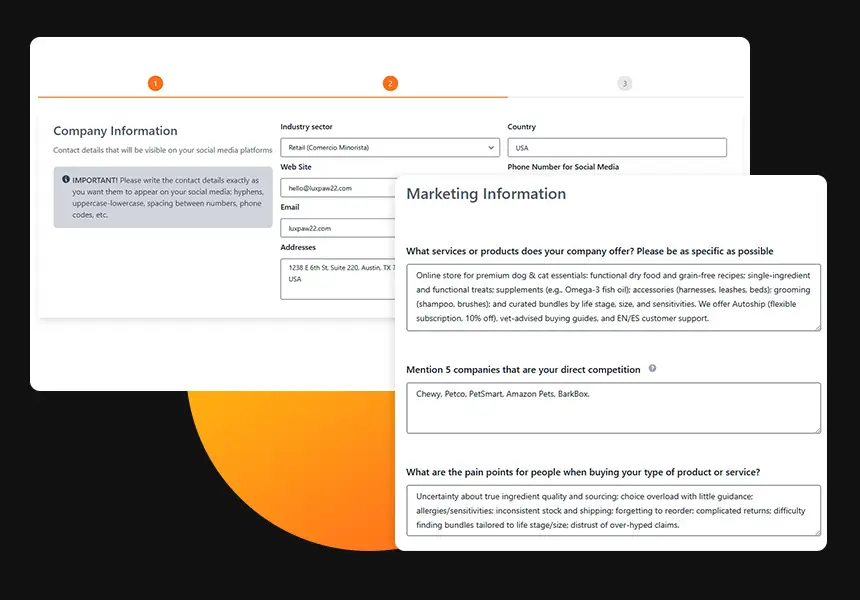Click resize handle of competitors textarea
The width and height of the screenshot is (860, 600).
(x=816, y=429)
